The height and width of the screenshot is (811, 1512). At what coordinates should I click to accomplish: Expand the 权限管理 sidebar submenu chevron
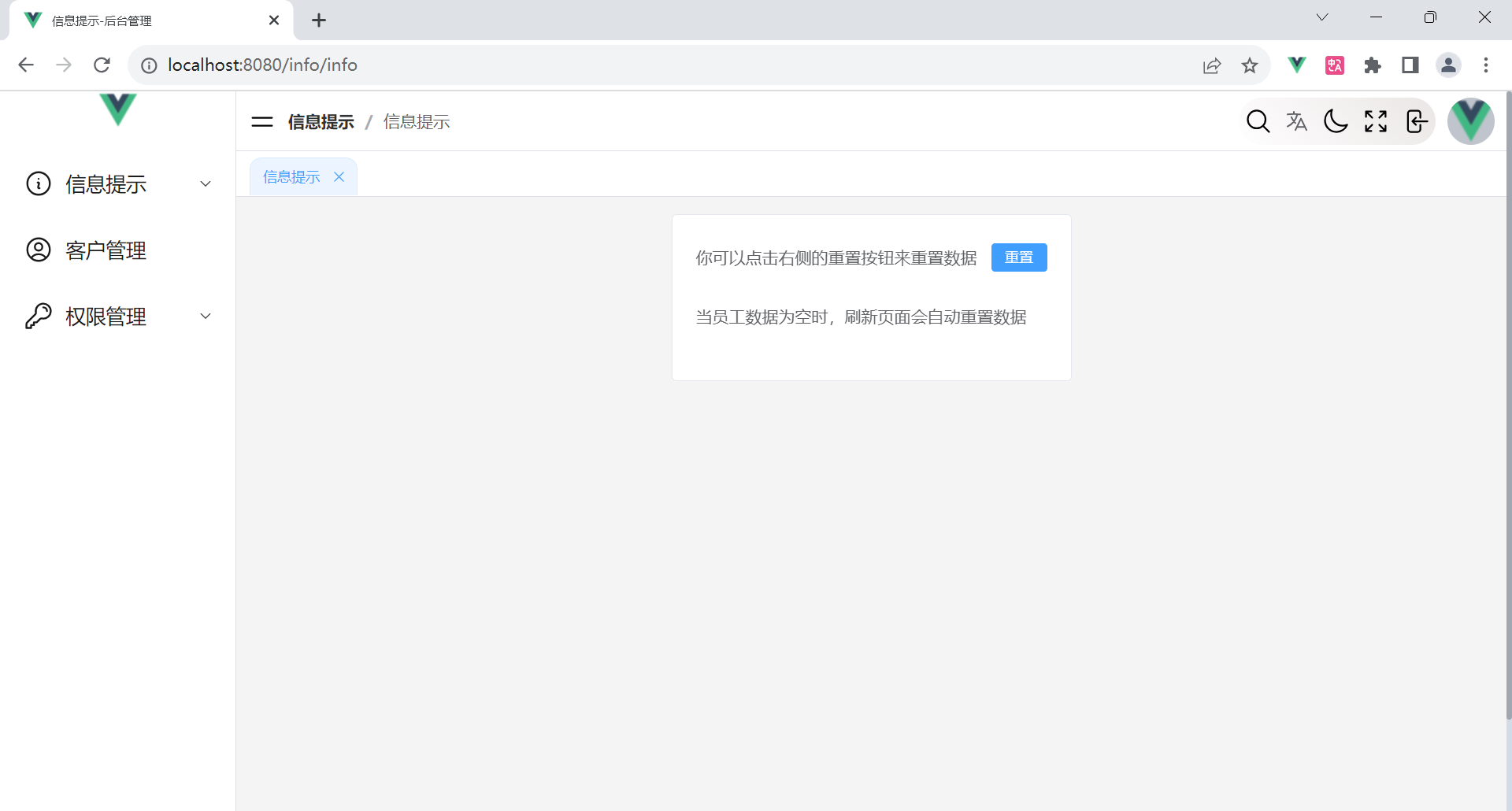206,316
